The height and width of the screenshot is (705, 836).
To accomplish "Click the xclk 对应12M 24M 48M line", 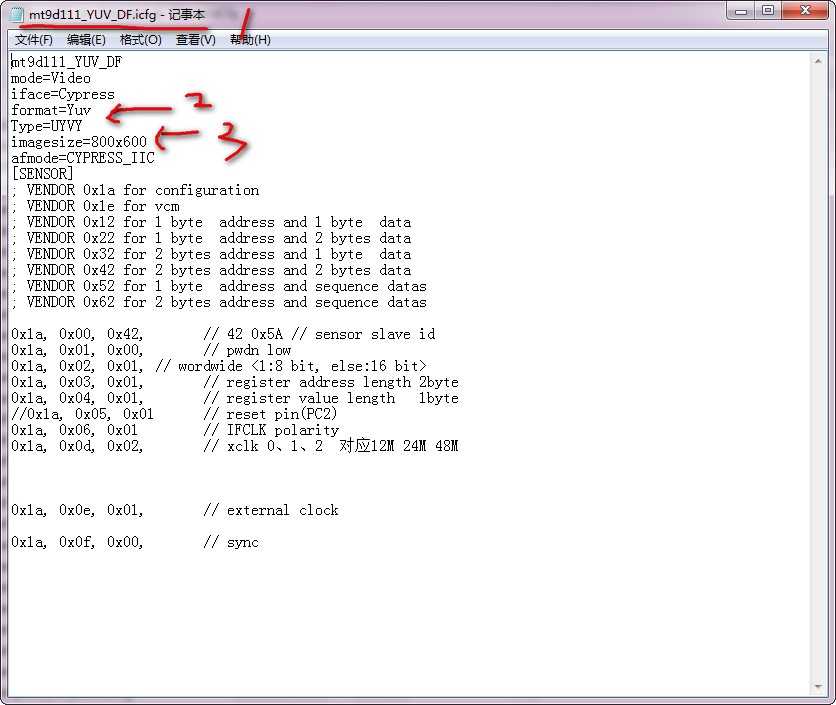I will tap(235, 446).
